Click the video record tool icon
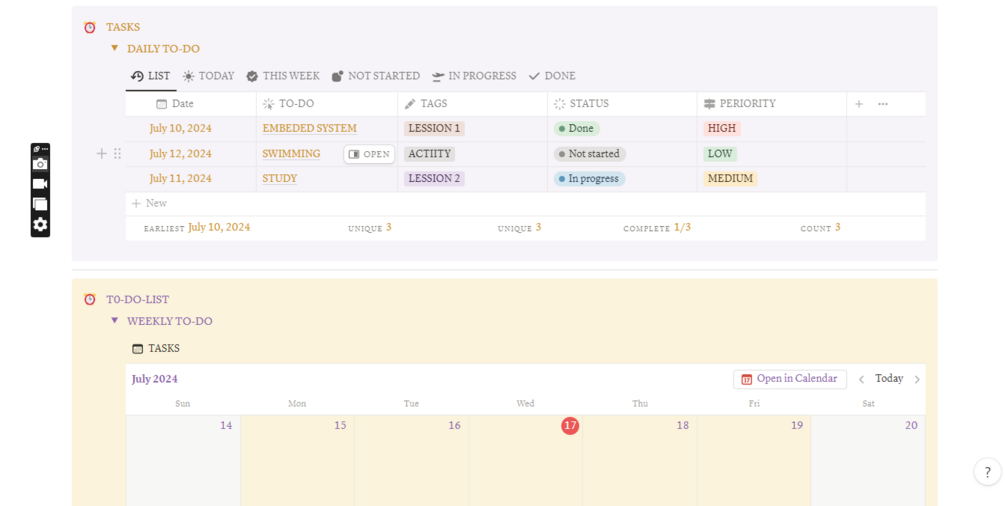Viewport: 1005px width, 506px height. (x=40, y=184)
